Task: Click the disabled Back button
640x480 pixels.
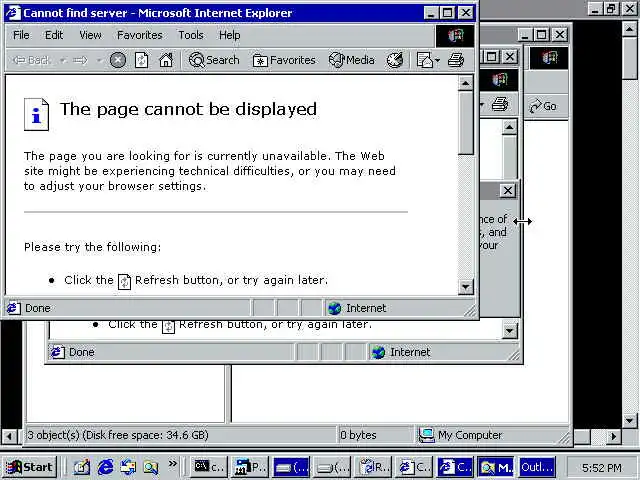Action: (x=31, y=60)
